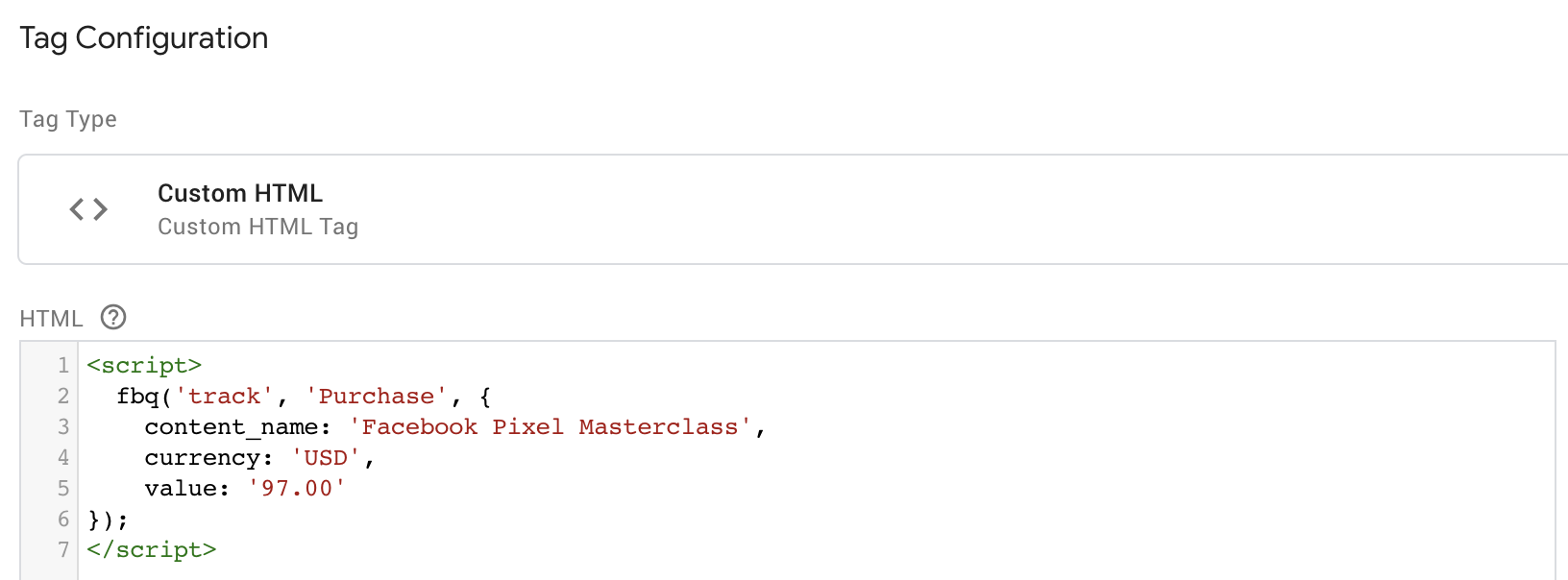The image size is (1568, 580).
Task: Click the Tag Type label
Action: click(68, 119)
